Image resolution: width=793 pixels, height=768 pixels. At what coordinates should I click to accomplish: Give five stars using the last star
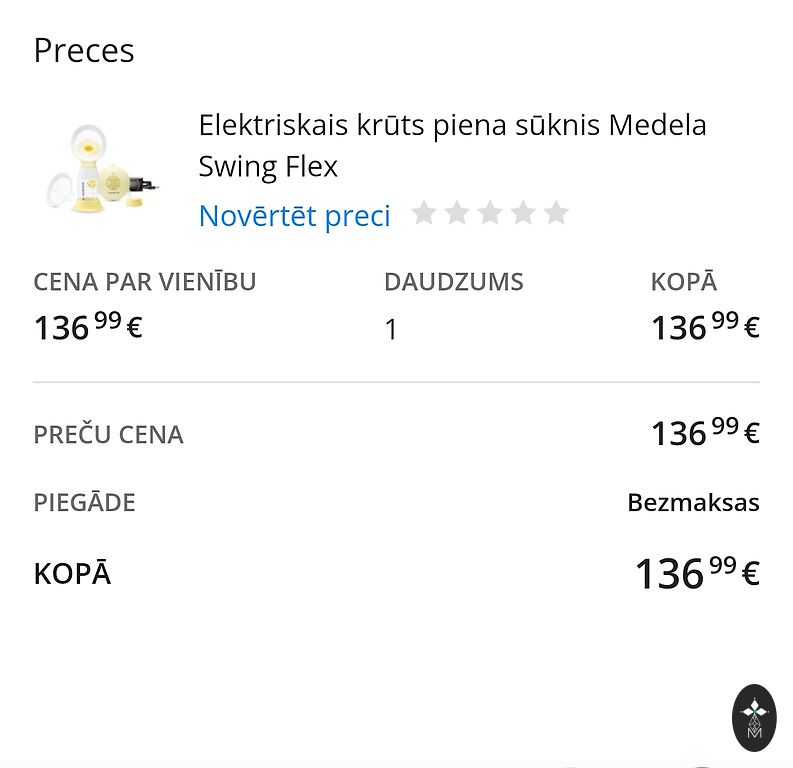(556, 213)
